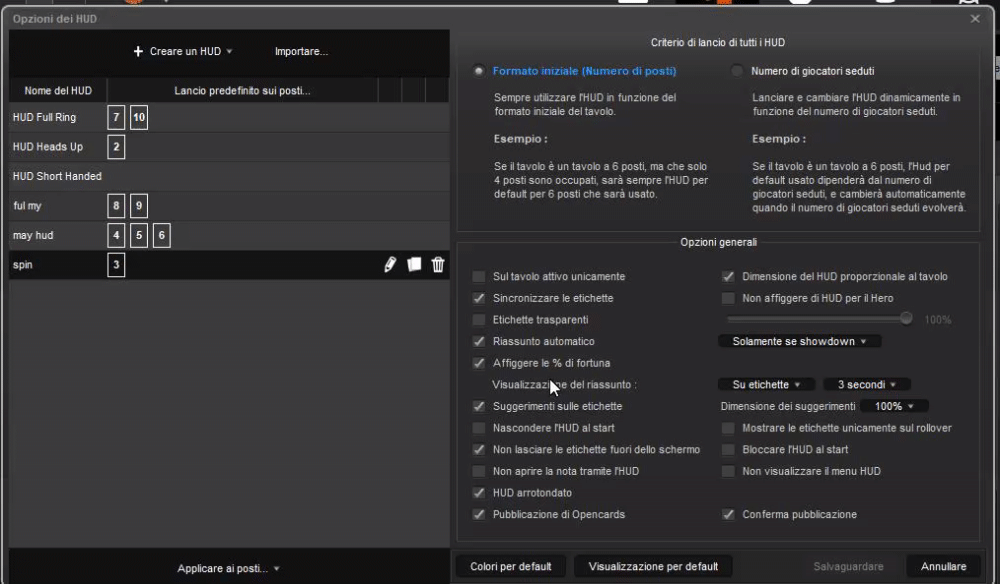Select Numero di giocatori seduti radio
1000x584 pixels.
tap(737, 71)
